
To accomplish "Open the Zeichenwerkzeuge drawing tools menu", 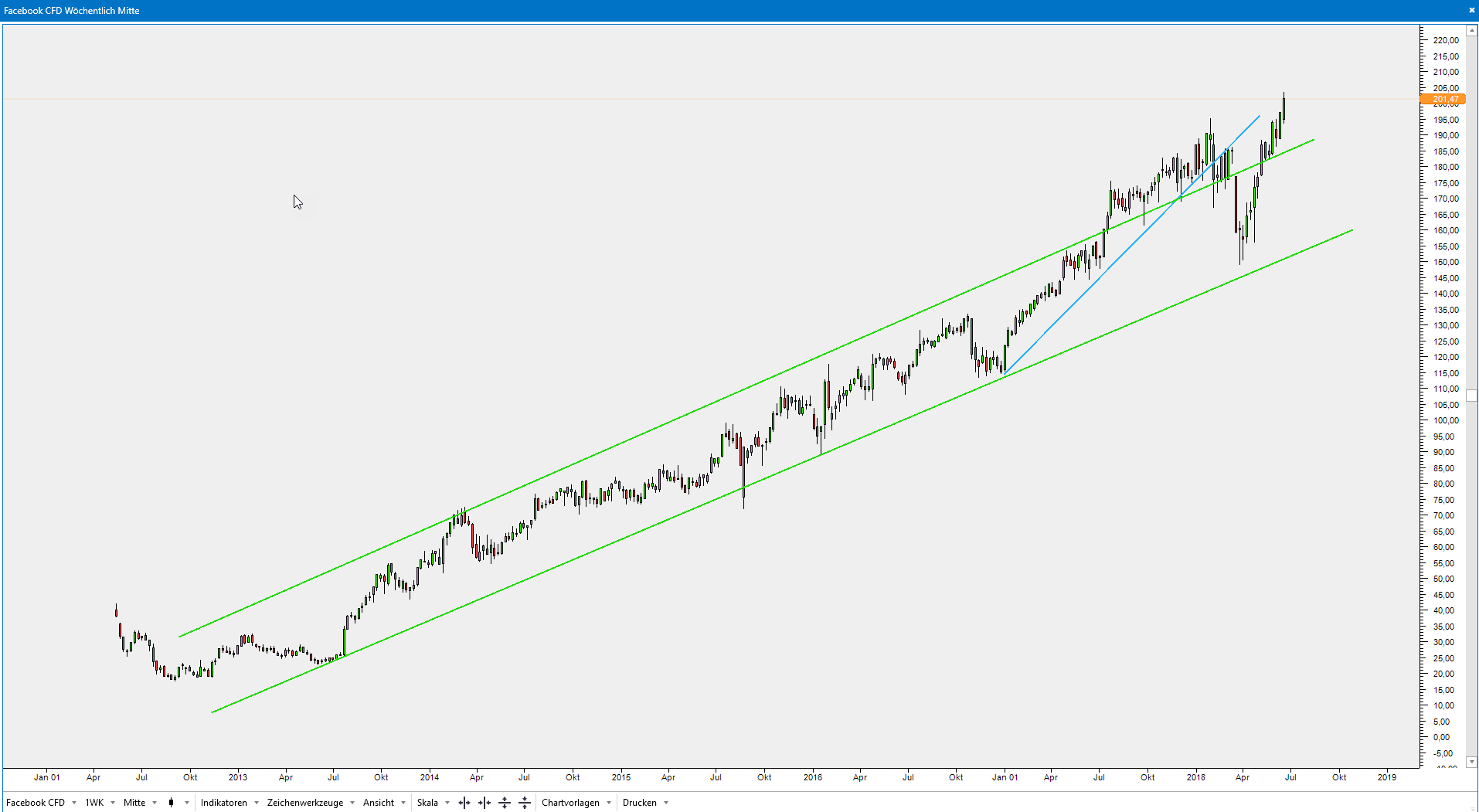I will tap(311, 803).
